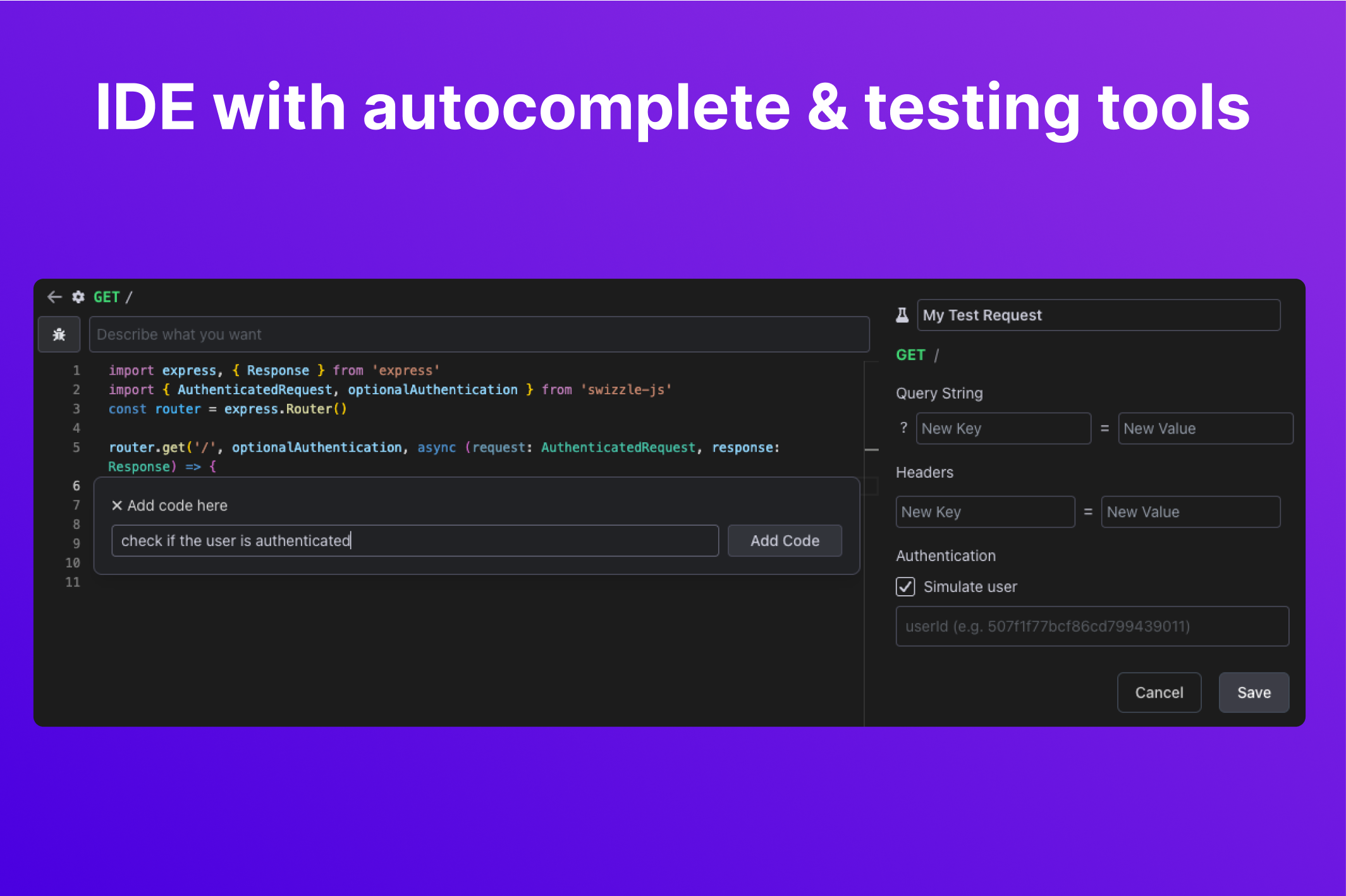Click the Add Code button
This screenshot has width=1346, height=896.
785,541
